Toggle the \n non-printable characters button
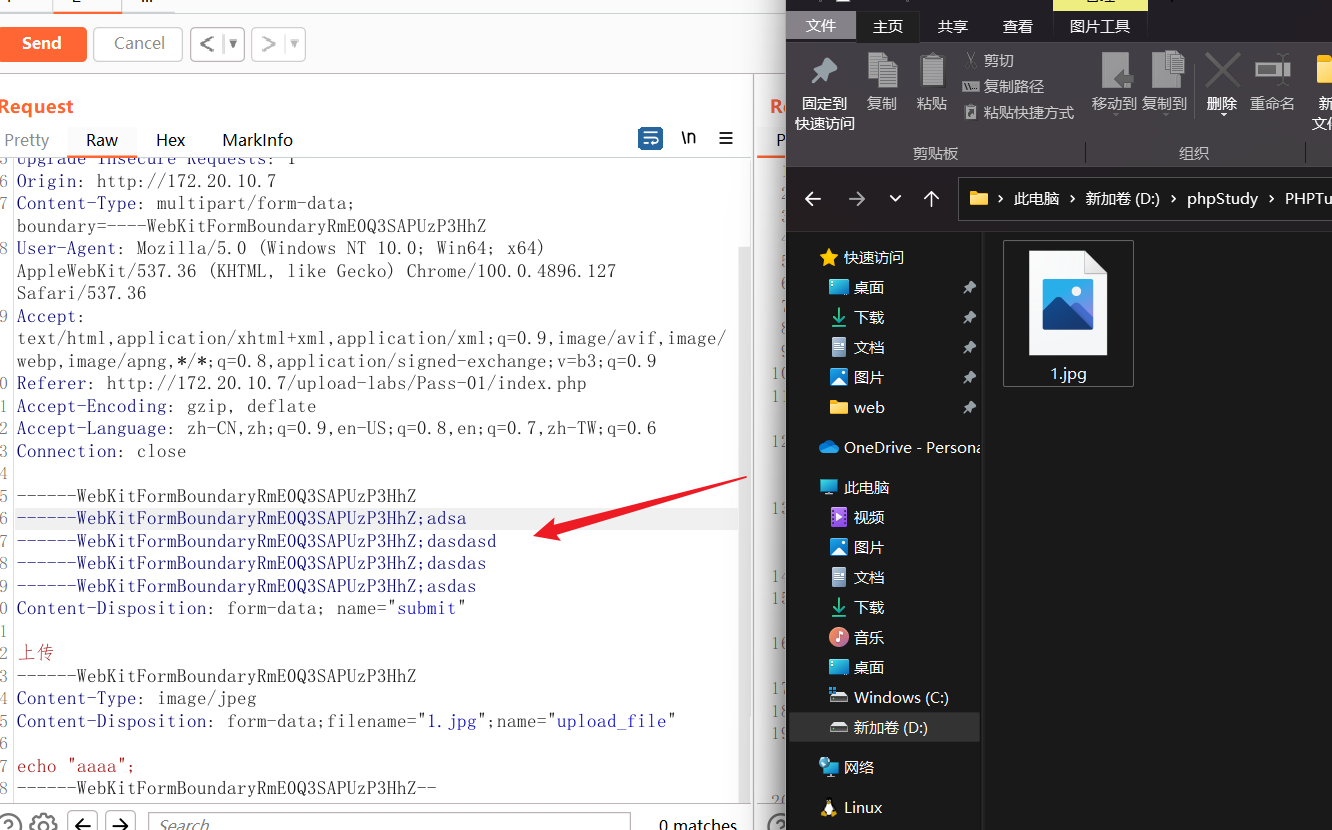 pos(689,138)
